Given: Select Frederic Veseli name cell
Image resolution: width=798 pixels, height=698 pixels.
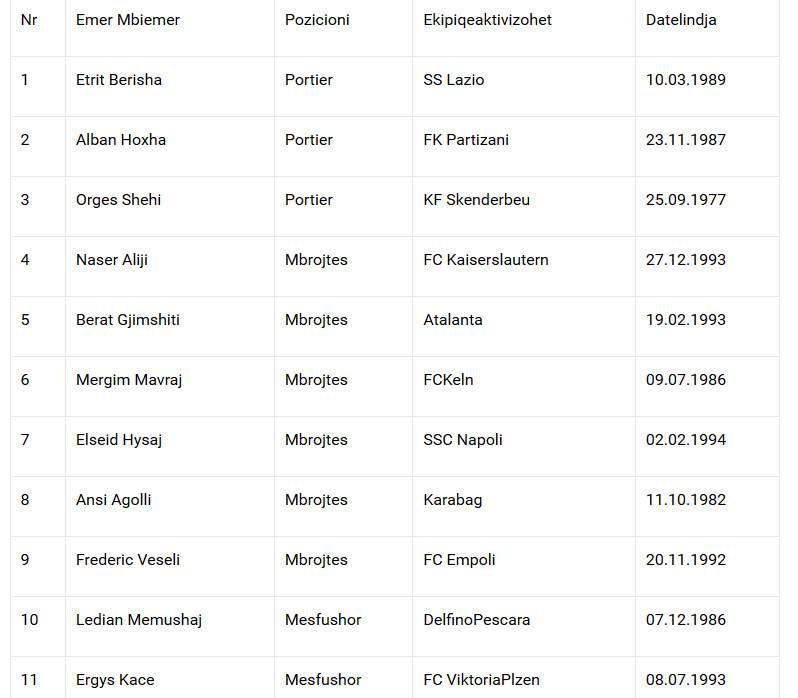Looking at the screenshot, I should pos(128,560).
